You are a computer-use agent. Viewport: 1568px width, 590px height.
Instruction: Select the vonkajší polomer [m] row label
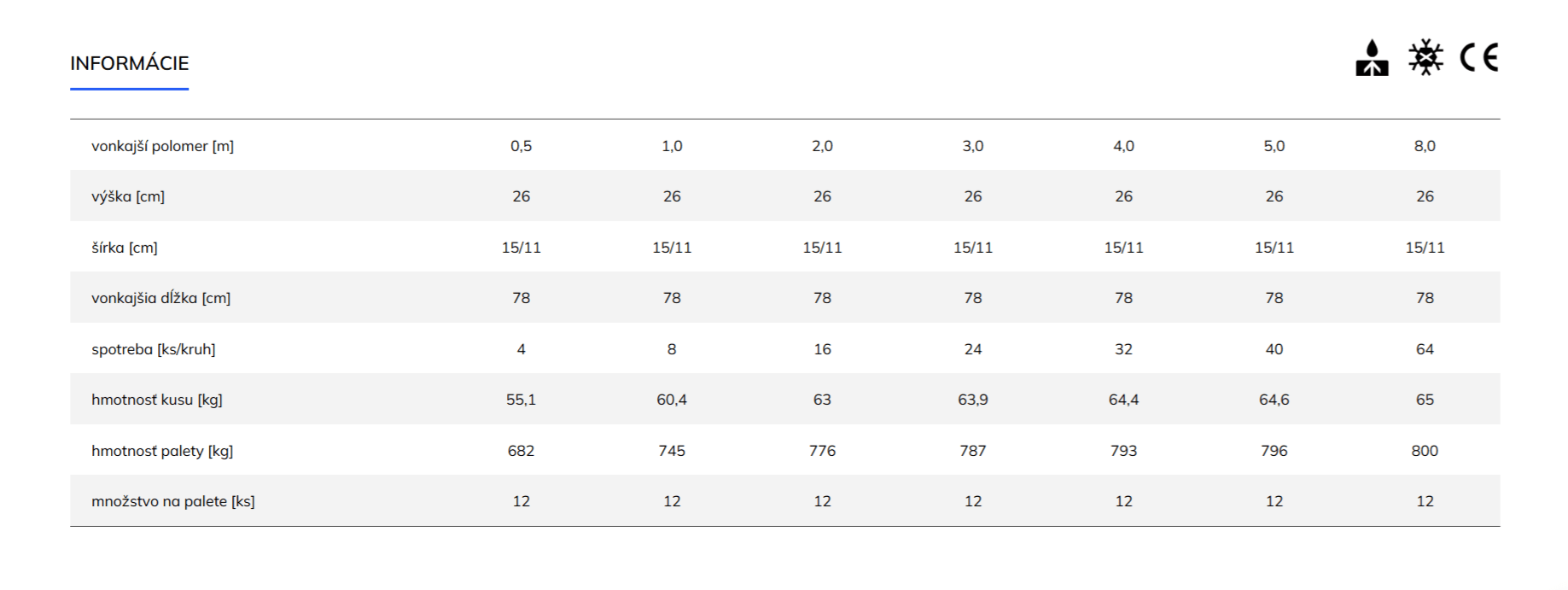point(162,146)
